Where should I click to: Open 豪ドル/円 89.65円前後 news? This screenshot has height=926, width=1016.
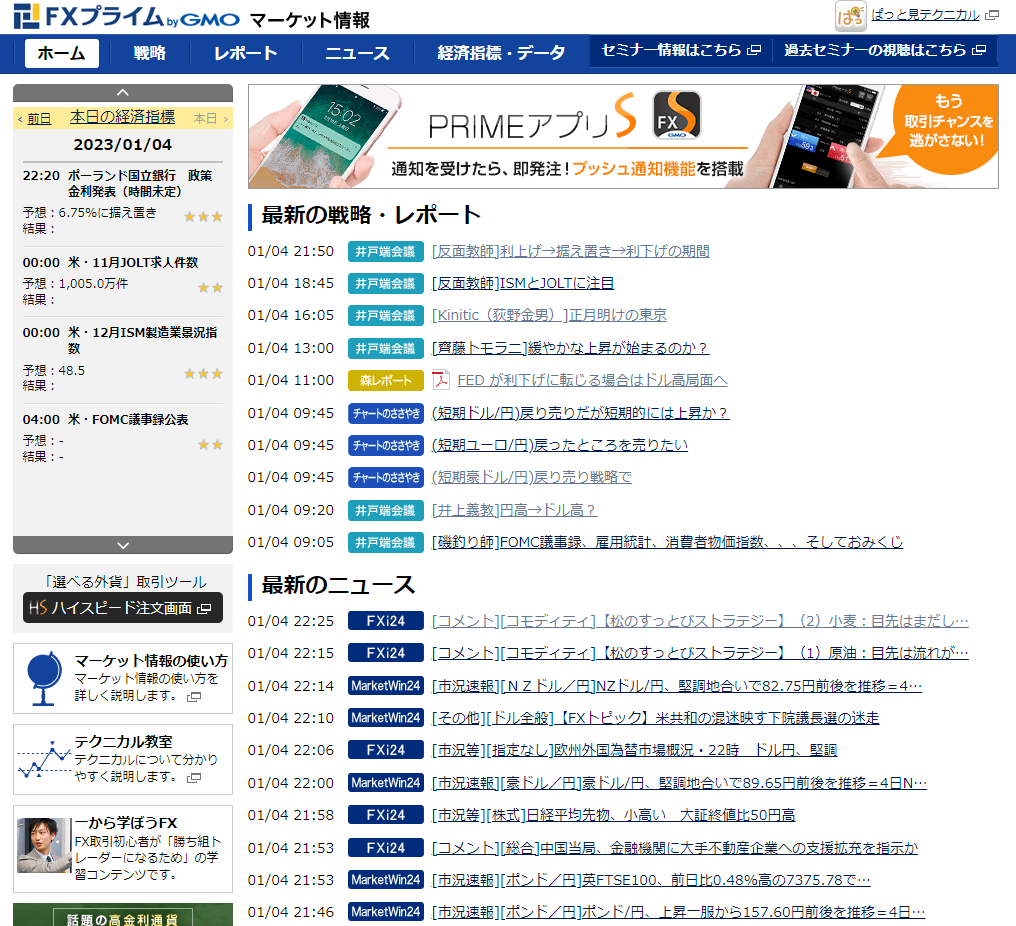[680, 783]
